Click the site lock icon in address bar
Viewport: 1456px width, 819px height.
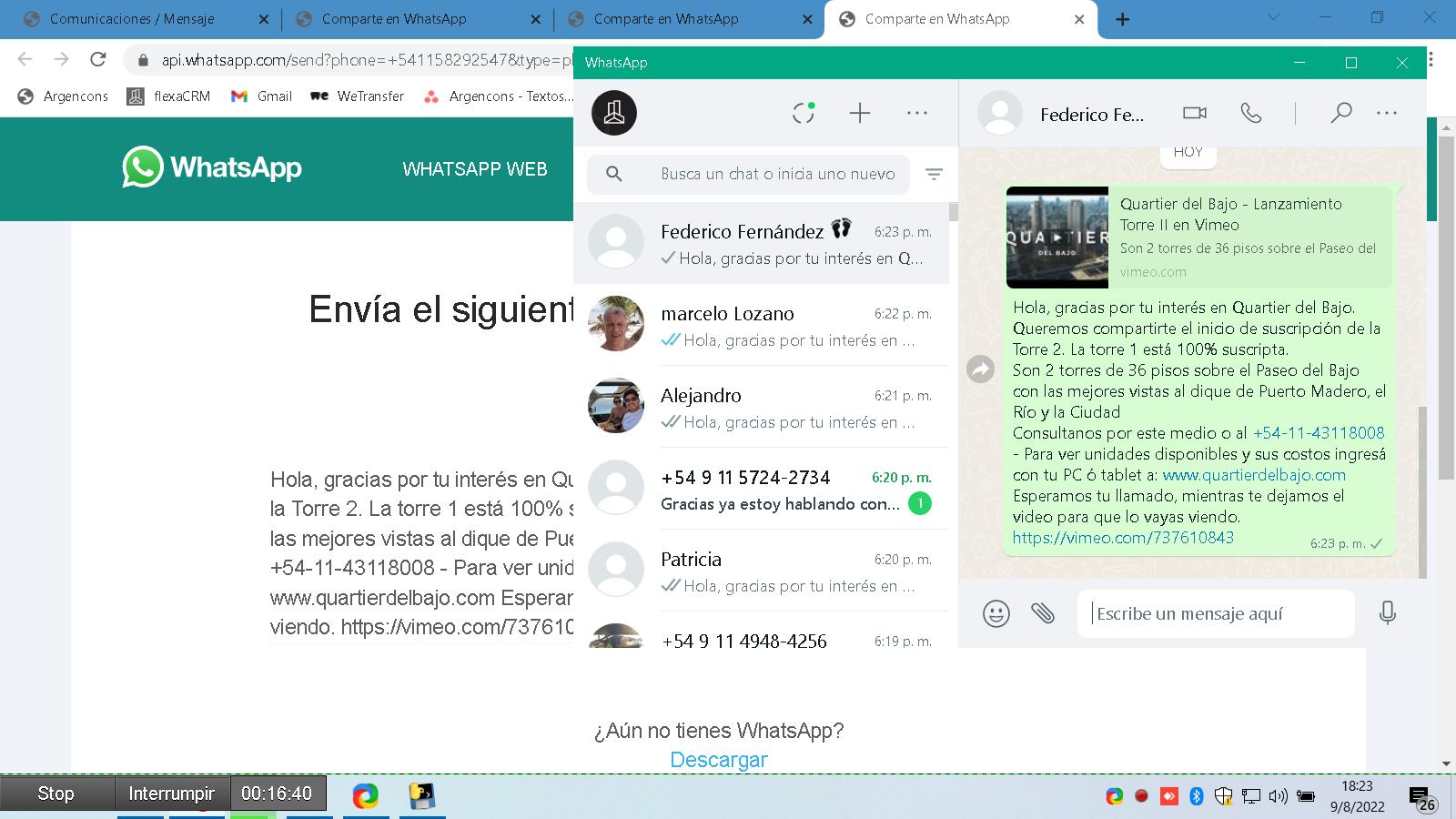point(142,60)
